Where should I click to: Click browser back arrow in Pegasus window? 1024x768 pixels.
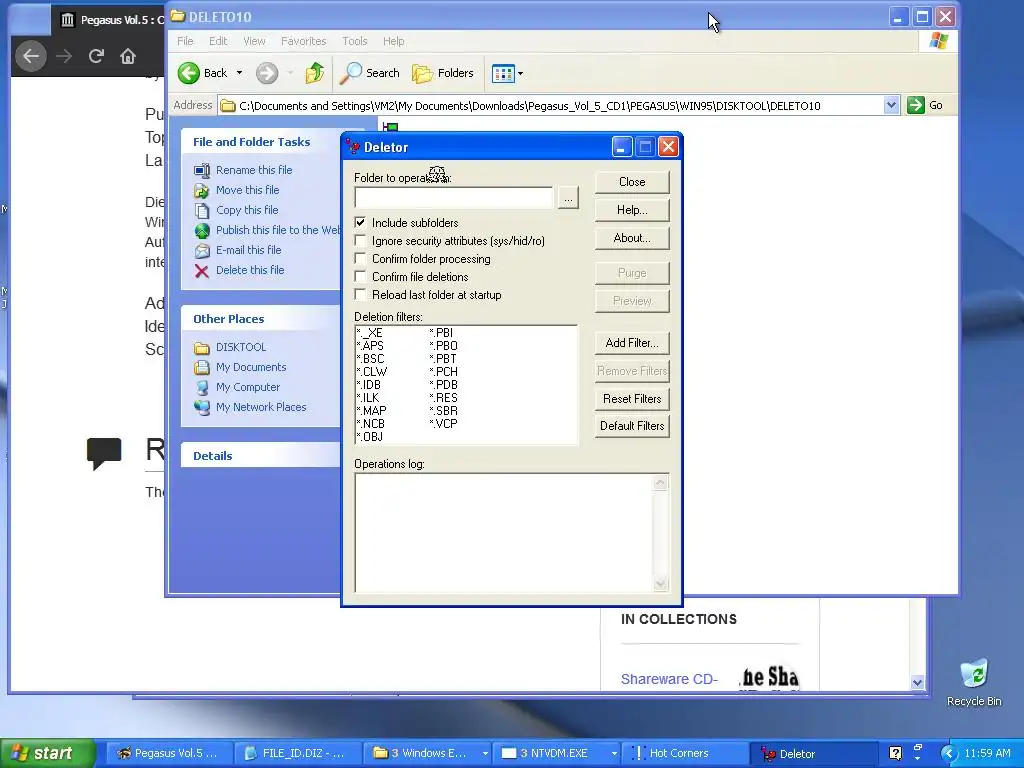[31, 56]
